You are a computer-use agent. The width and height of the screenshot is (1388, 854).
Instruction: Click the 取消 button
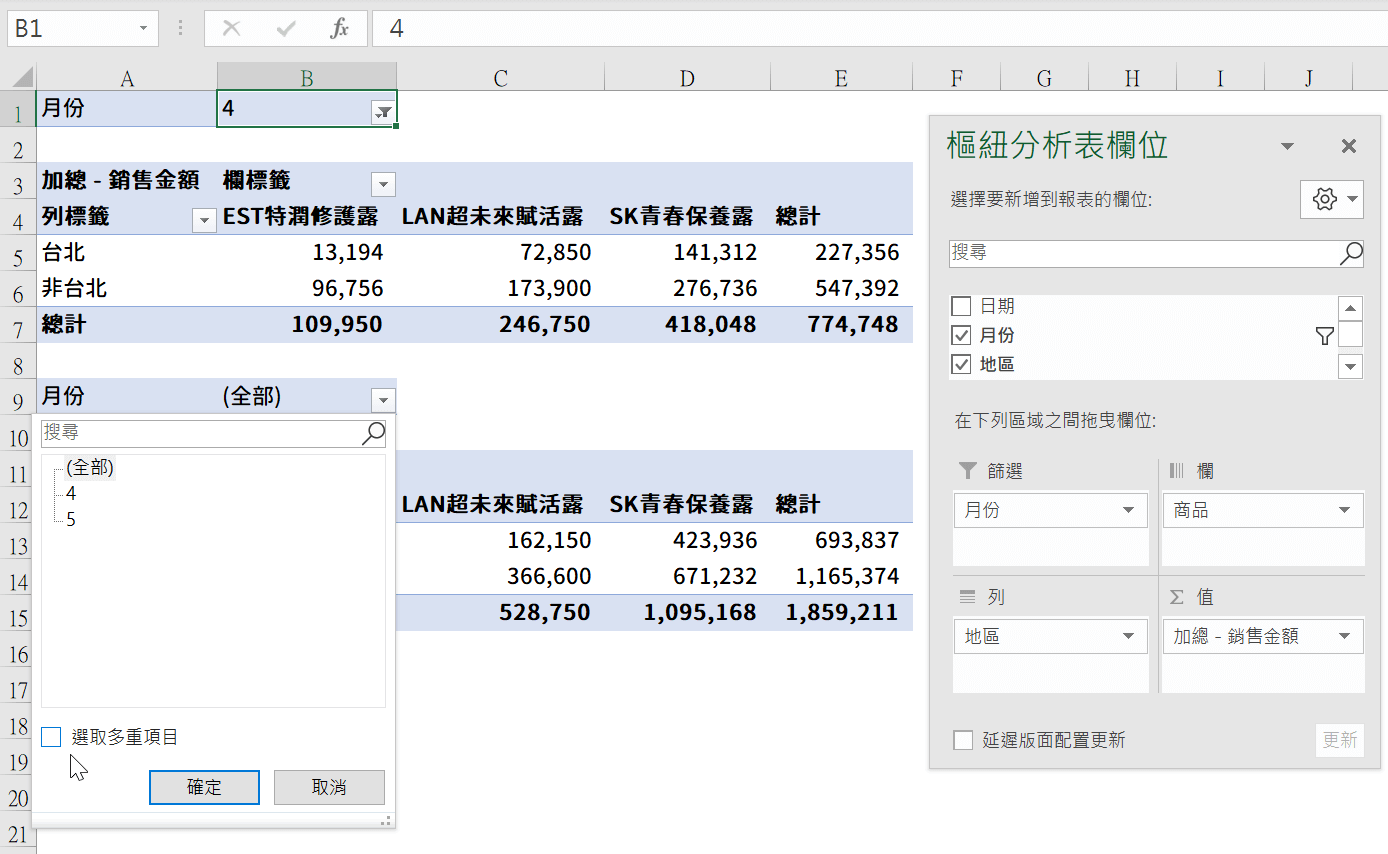click(x=329, y=787)
